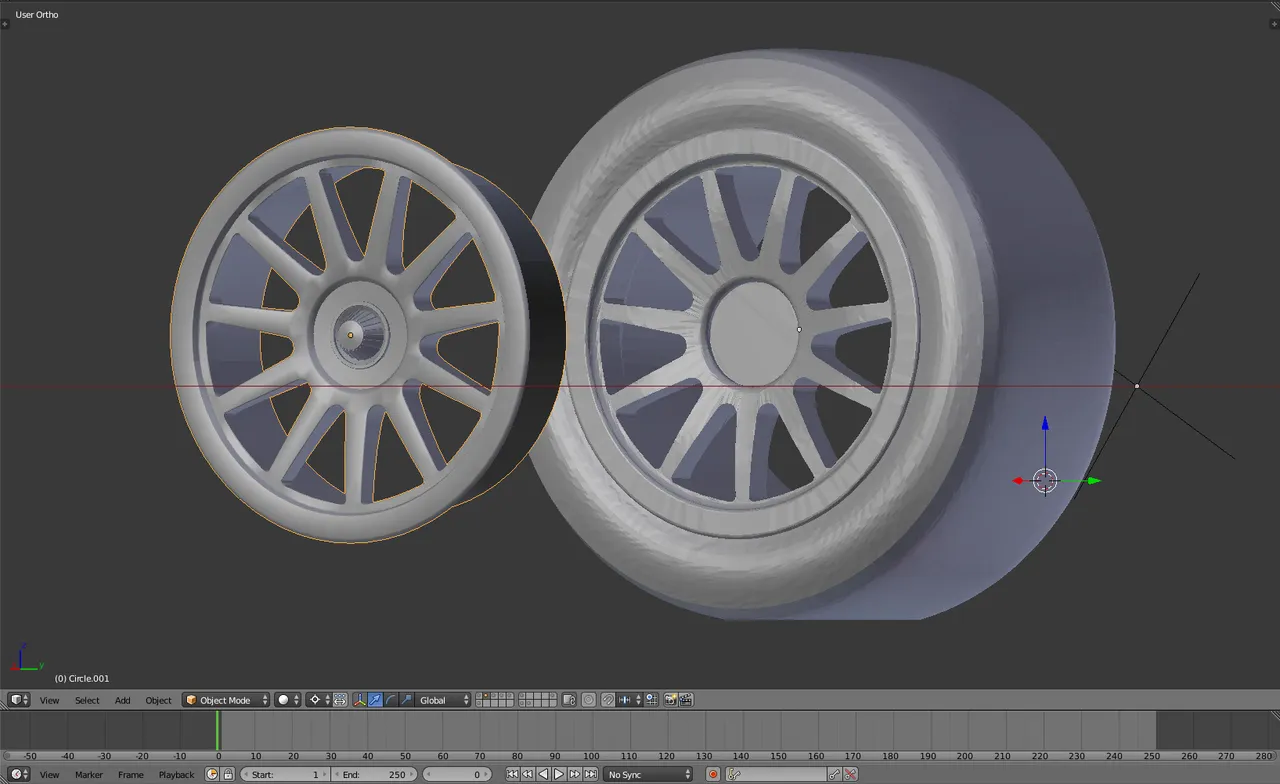1280x784 pixels.
Task: Toggle snap during transform magnet icon
Action: pos(608,700)
